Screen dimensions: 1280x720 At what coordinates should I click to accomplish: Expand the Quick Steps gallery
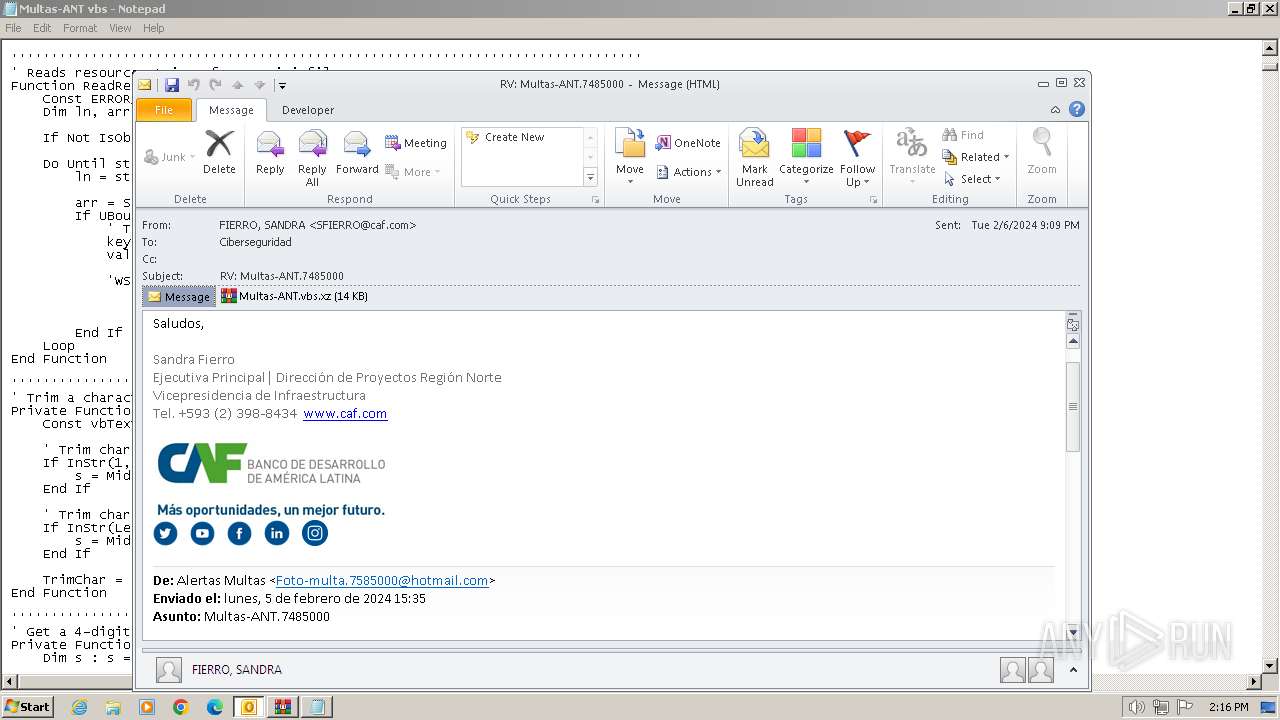590,177
